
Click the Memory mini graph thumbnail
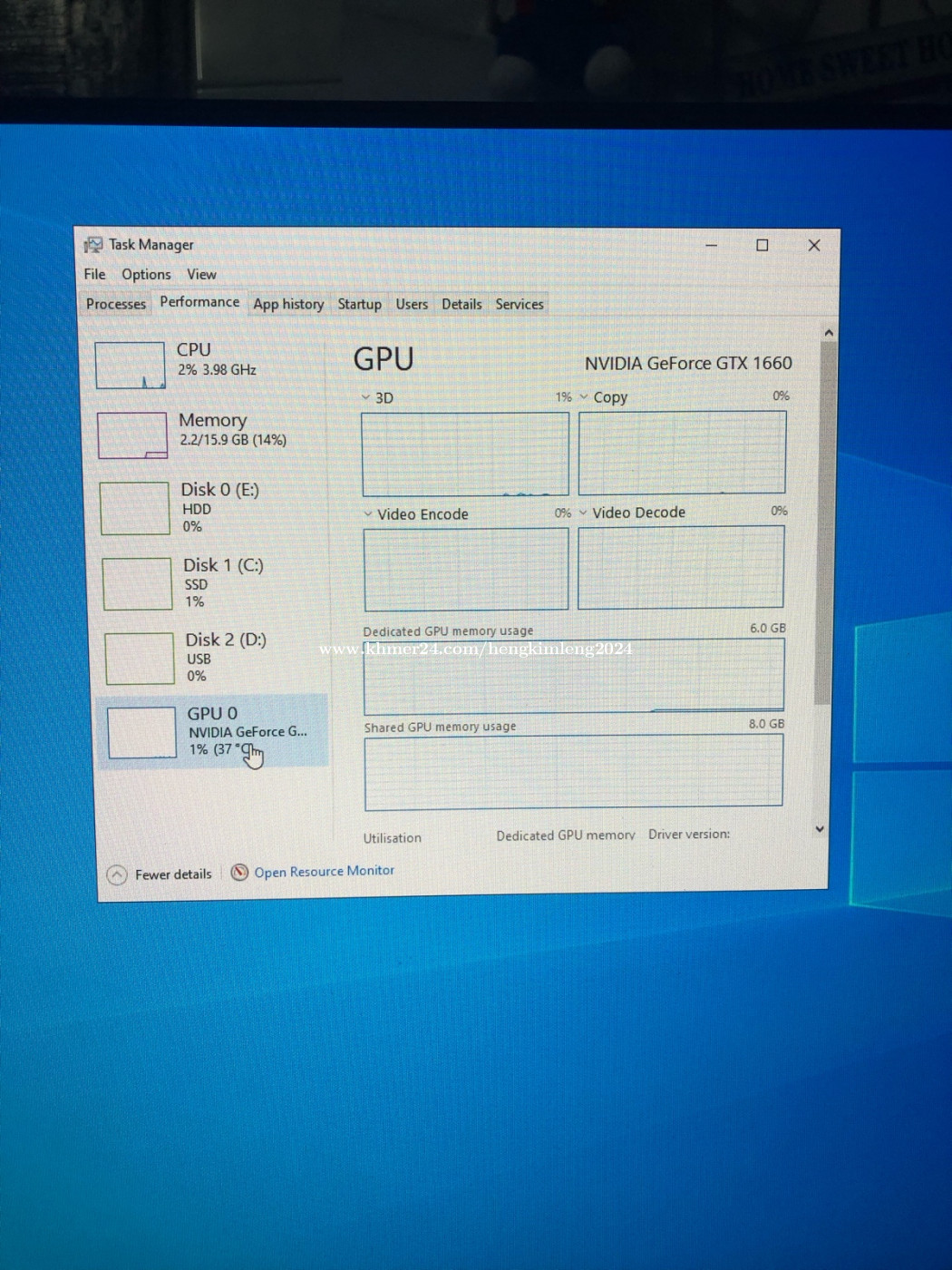coord(132,435)
